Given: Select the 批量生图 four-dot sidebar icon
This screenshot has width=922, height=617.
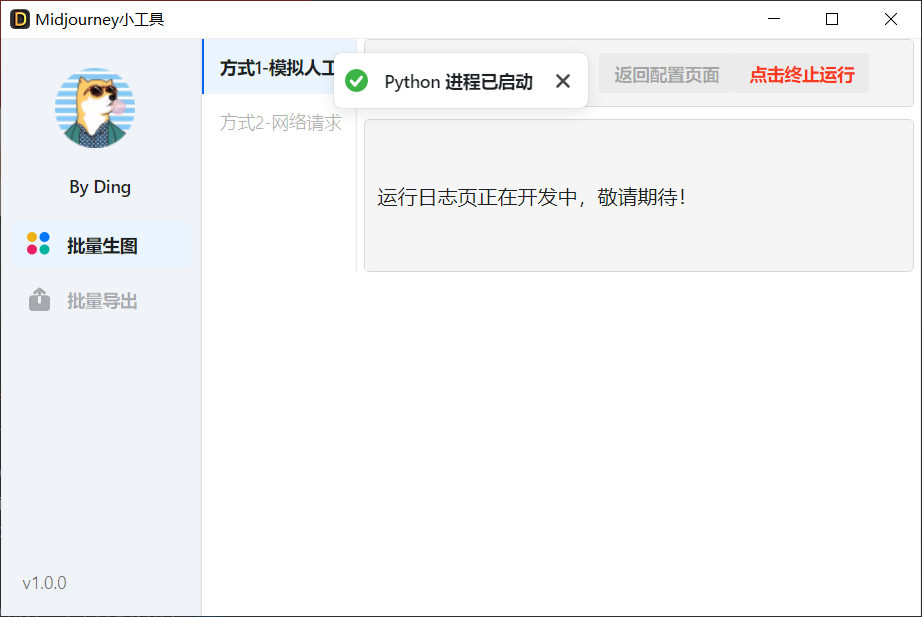Looking at the screenshot, I should point(38,243).
